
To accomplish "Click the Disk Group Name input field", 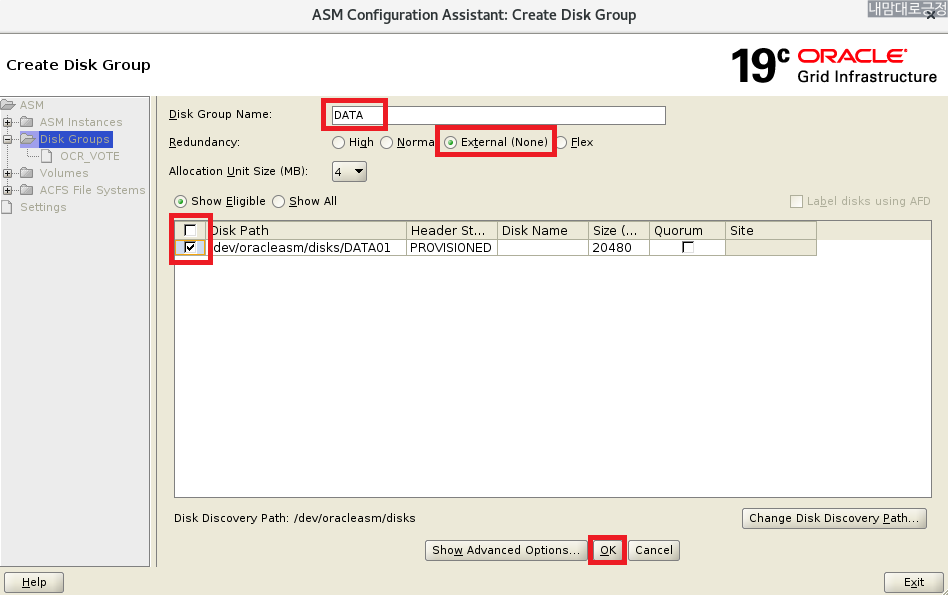I will pos(498,115).
